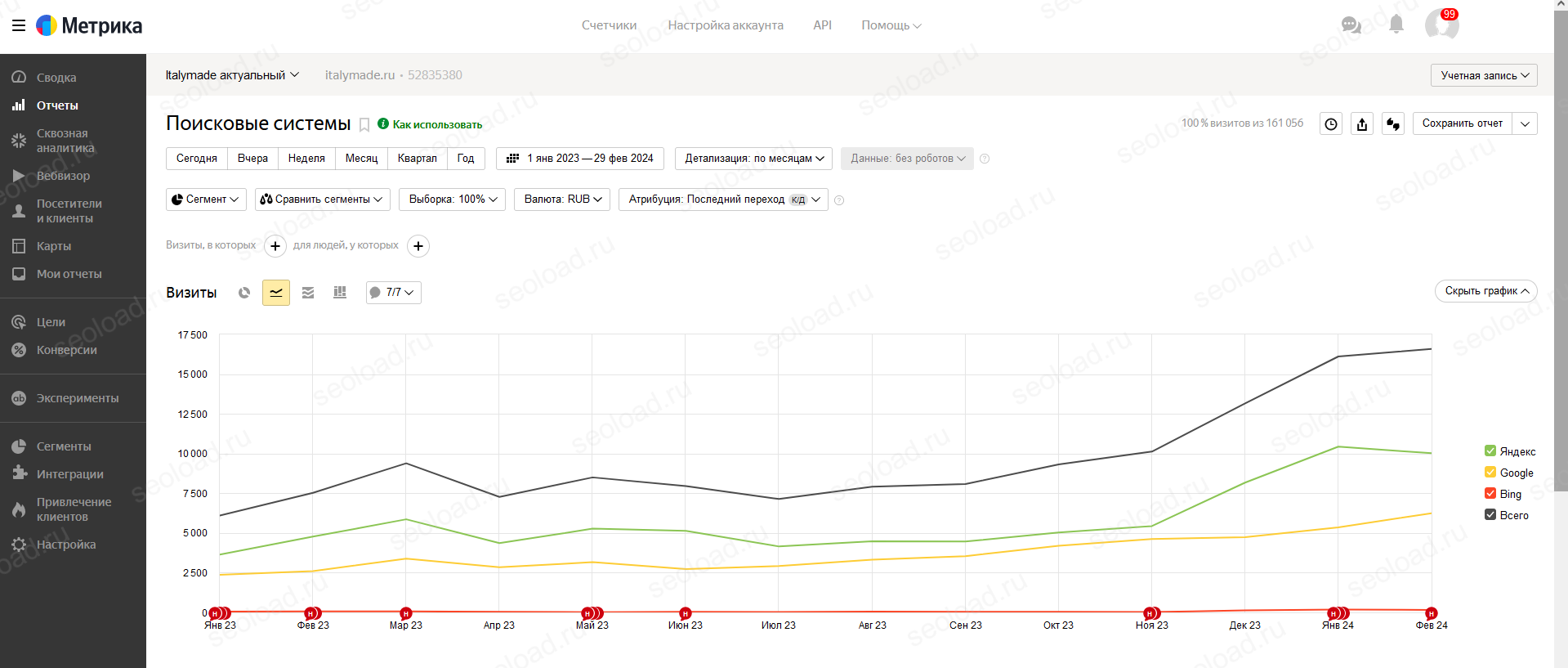The height and width of the screenshot is (668, 1568).
Task: Select the Вчера period tab
Action: [x=252, y=159]
